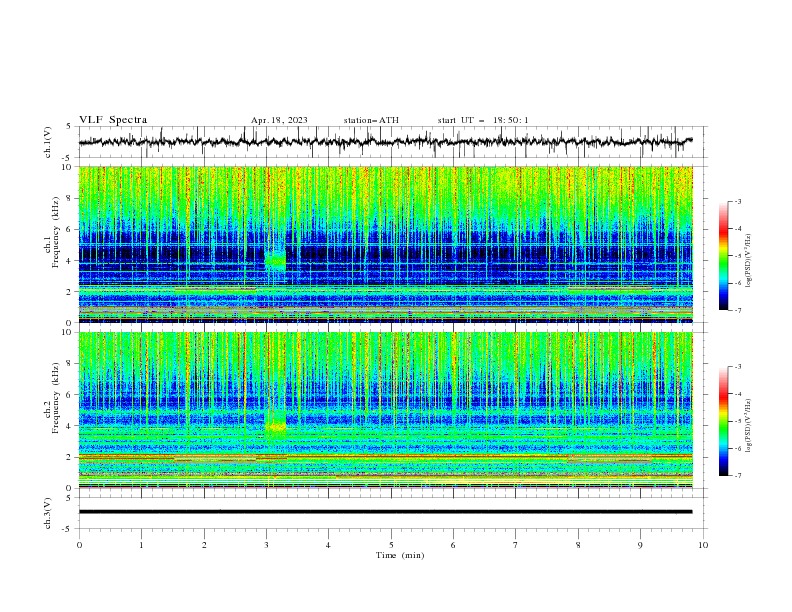
Task: Click the color scale bar beside ch.1 spectrogram
Action: click(723, 256)
